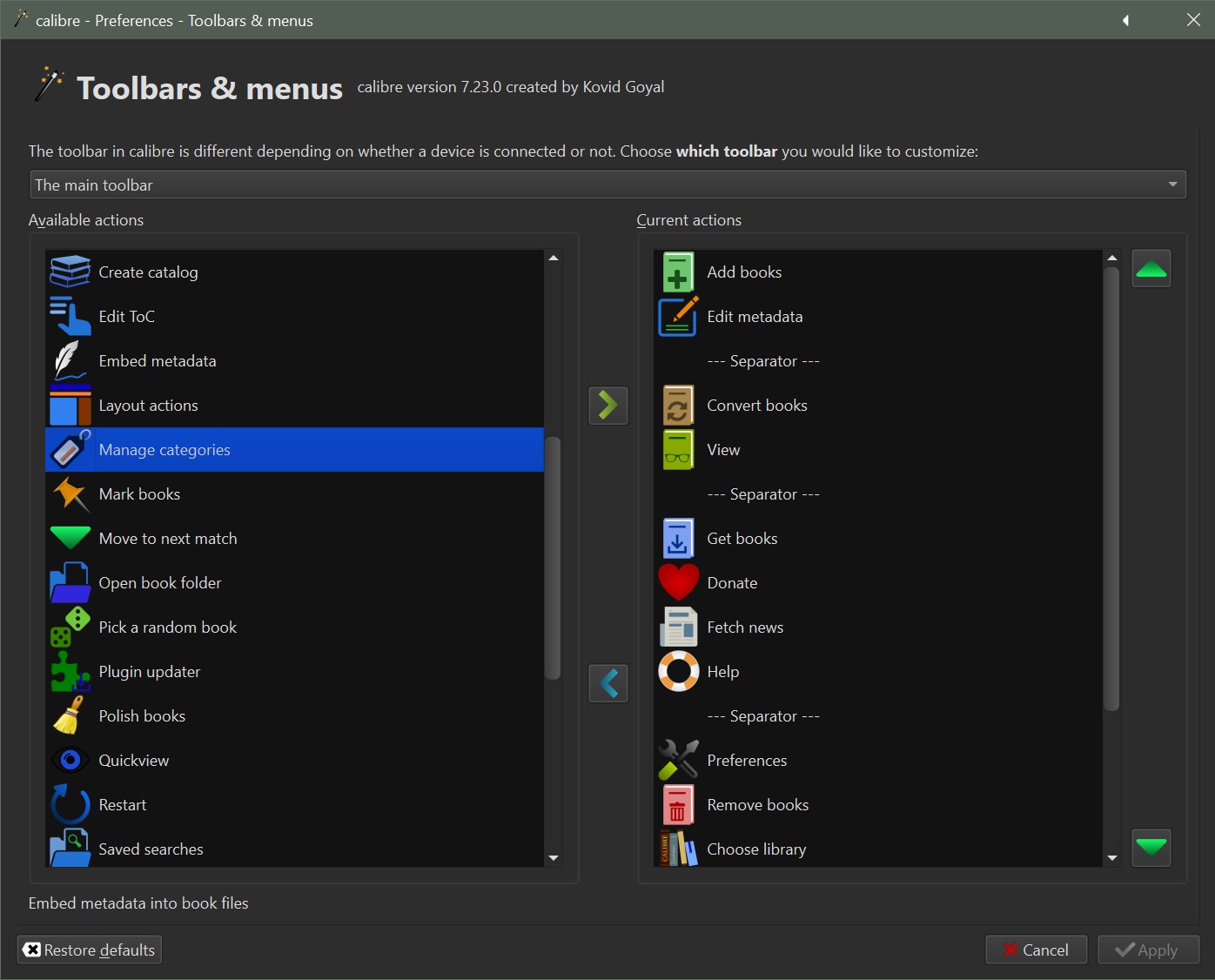Select 'Convert books' text label
Image resolution: width=1215 pixels, height=980 pixels.
pos(757,406)
